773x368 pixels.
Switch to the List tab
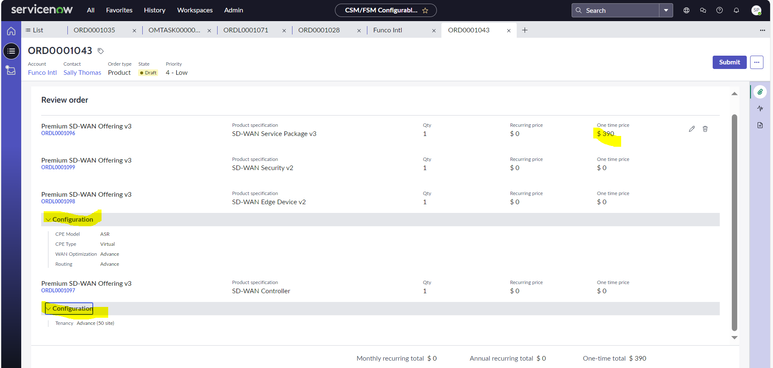coord(35,30)
